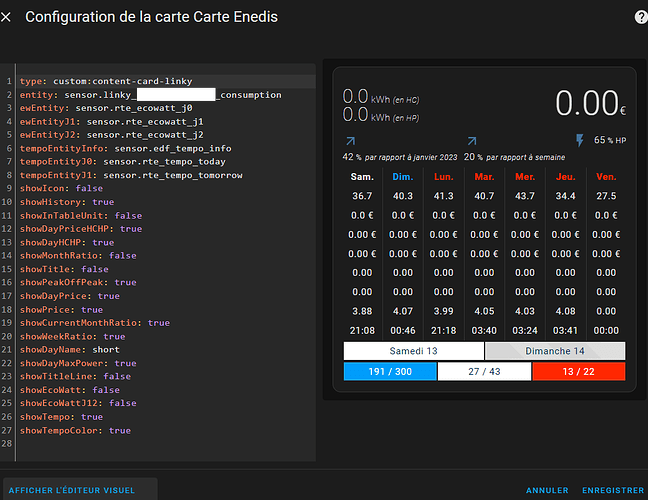Click the lightning bolt icon beside 65 % HP

[x=580, y=140]
